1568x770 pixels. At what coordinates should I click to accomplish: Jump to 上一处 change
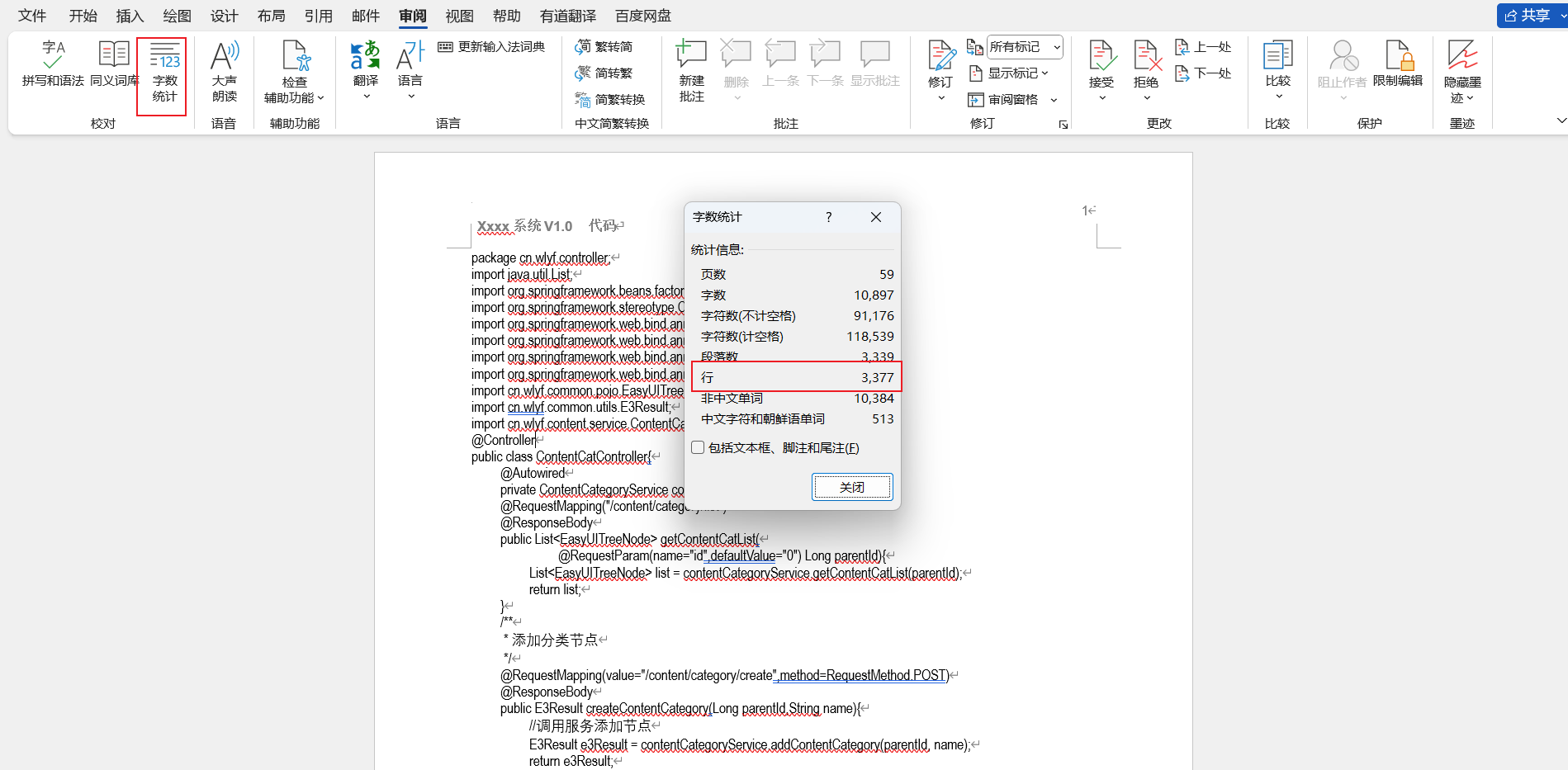coord(1203,47)
